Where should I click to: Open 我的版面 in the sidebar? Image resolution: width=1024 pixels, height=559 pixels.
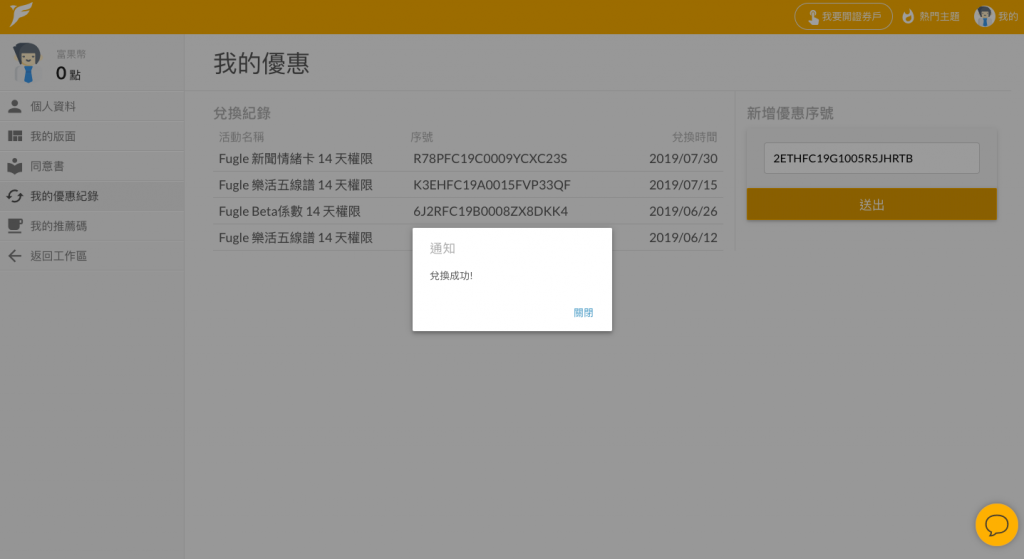coord(92,136)
